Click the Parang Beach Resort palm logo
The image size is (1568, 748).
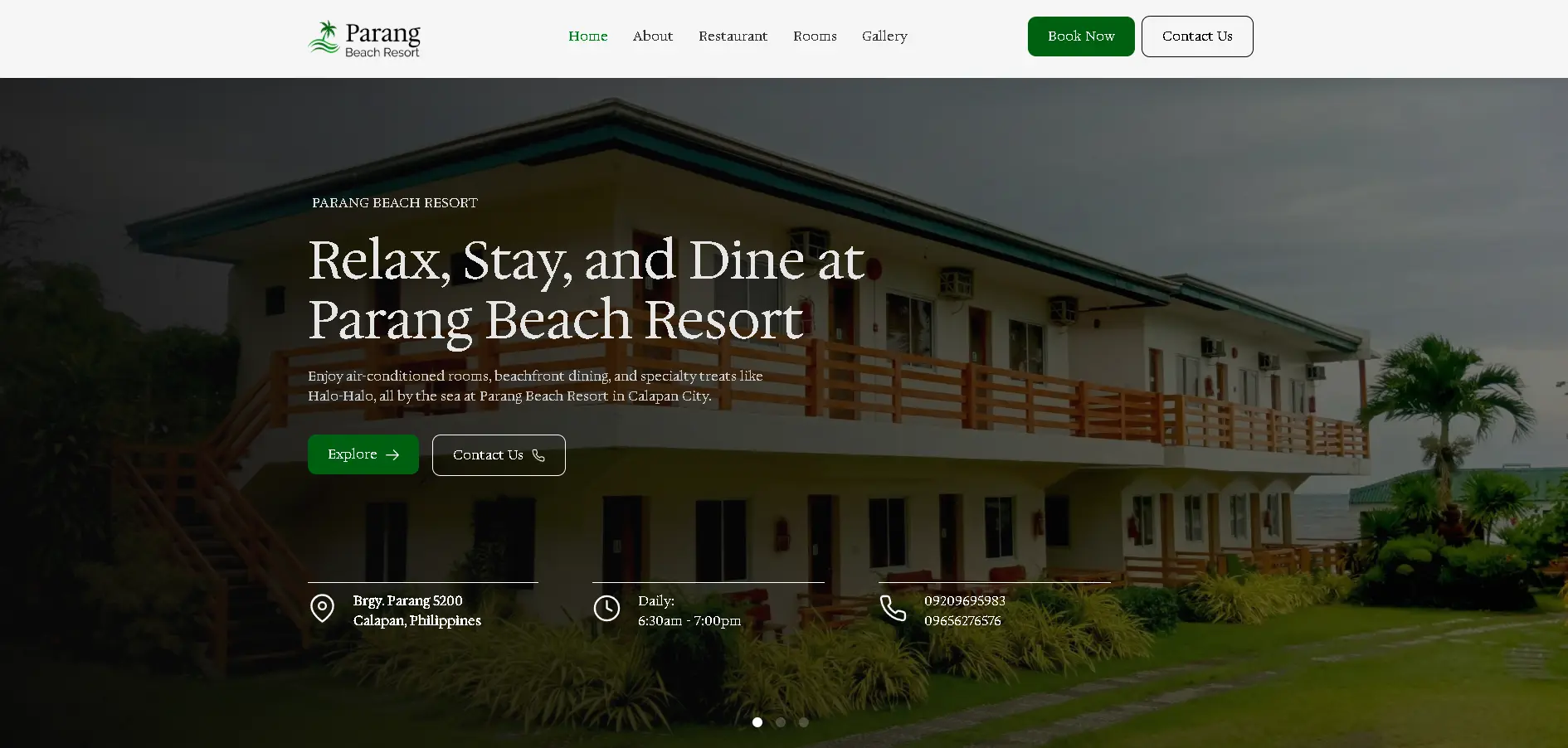coord(364,38)
